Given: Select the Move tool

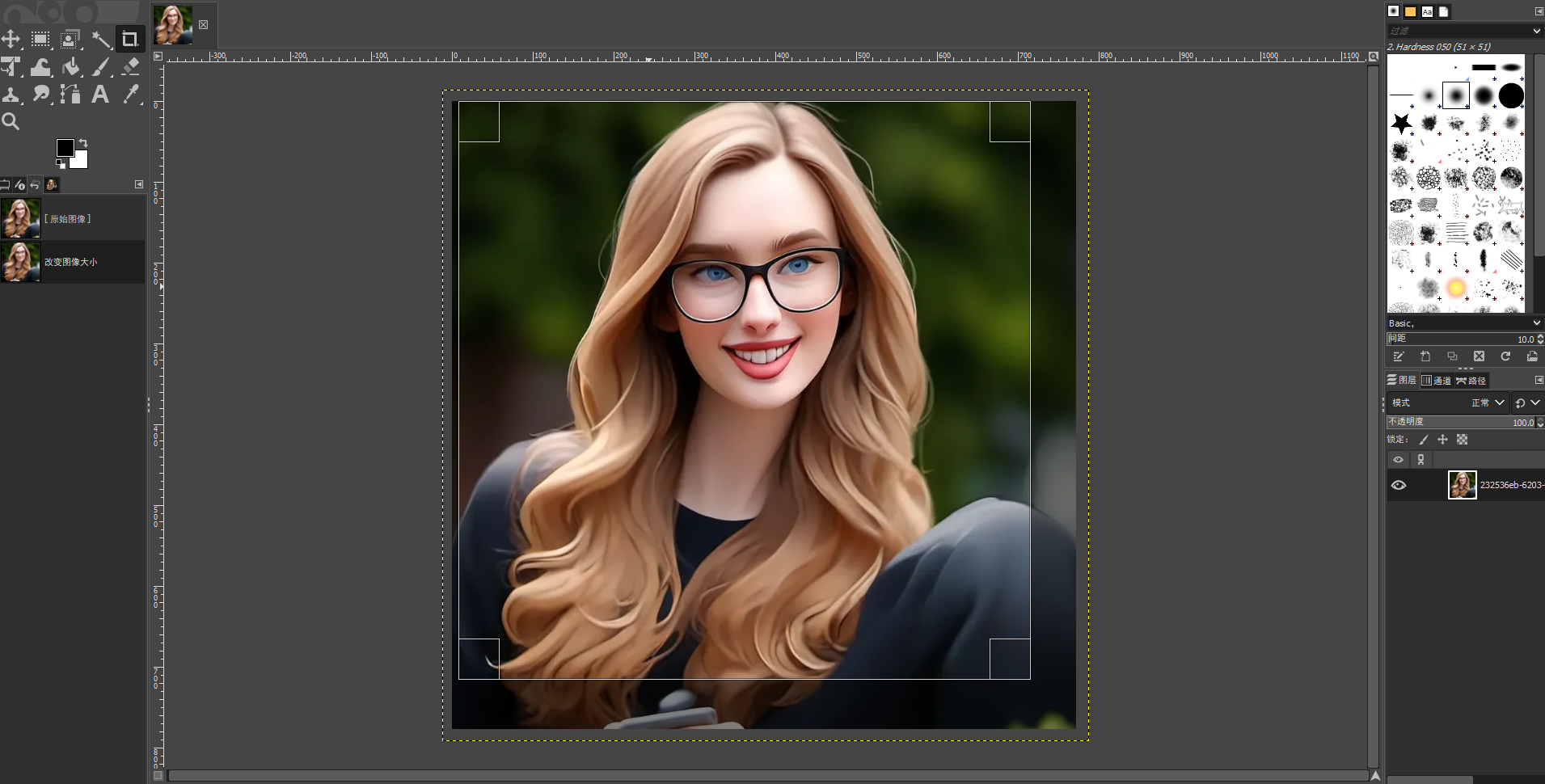Looking at the screenshot, I should [x=11, y=39].
